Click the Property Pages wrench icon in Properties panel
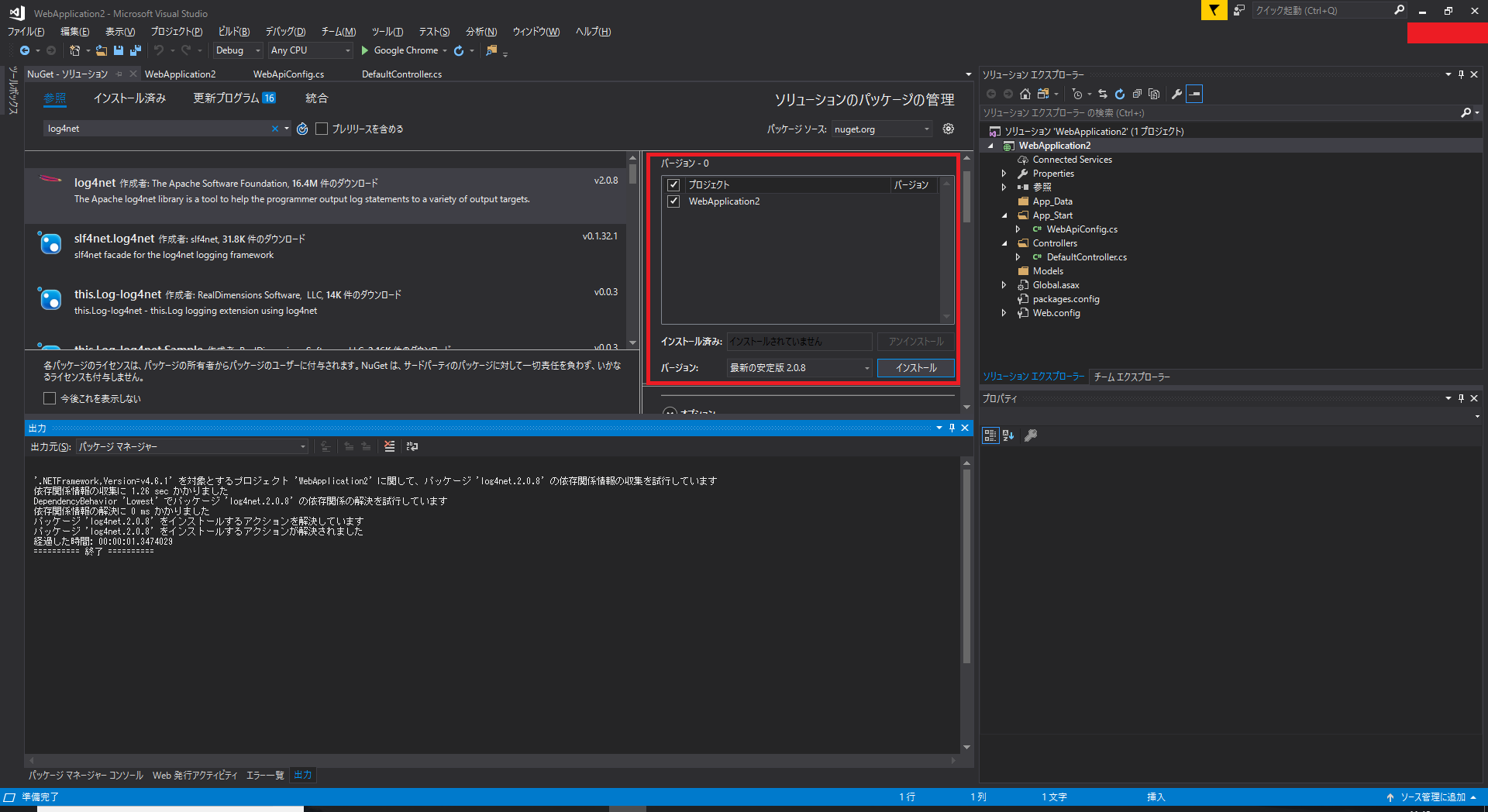The image size is (1488, 812). pos(1031,435)
